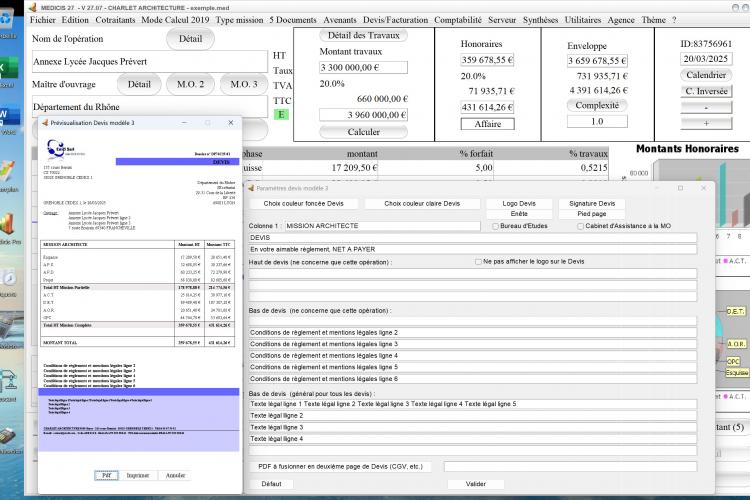Check Ne pas afficher le logo sur le Devis

(478, 262)
